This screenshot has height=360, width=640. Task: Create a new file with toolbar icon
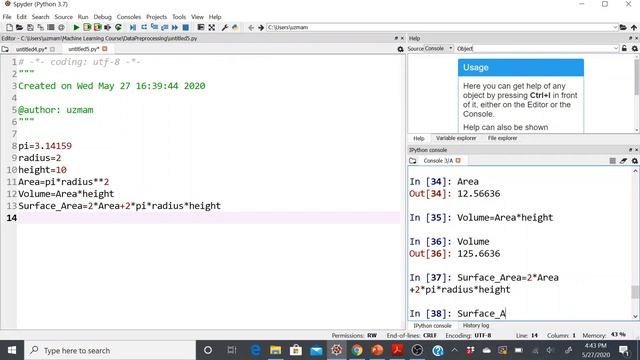[x=9, y=27]
